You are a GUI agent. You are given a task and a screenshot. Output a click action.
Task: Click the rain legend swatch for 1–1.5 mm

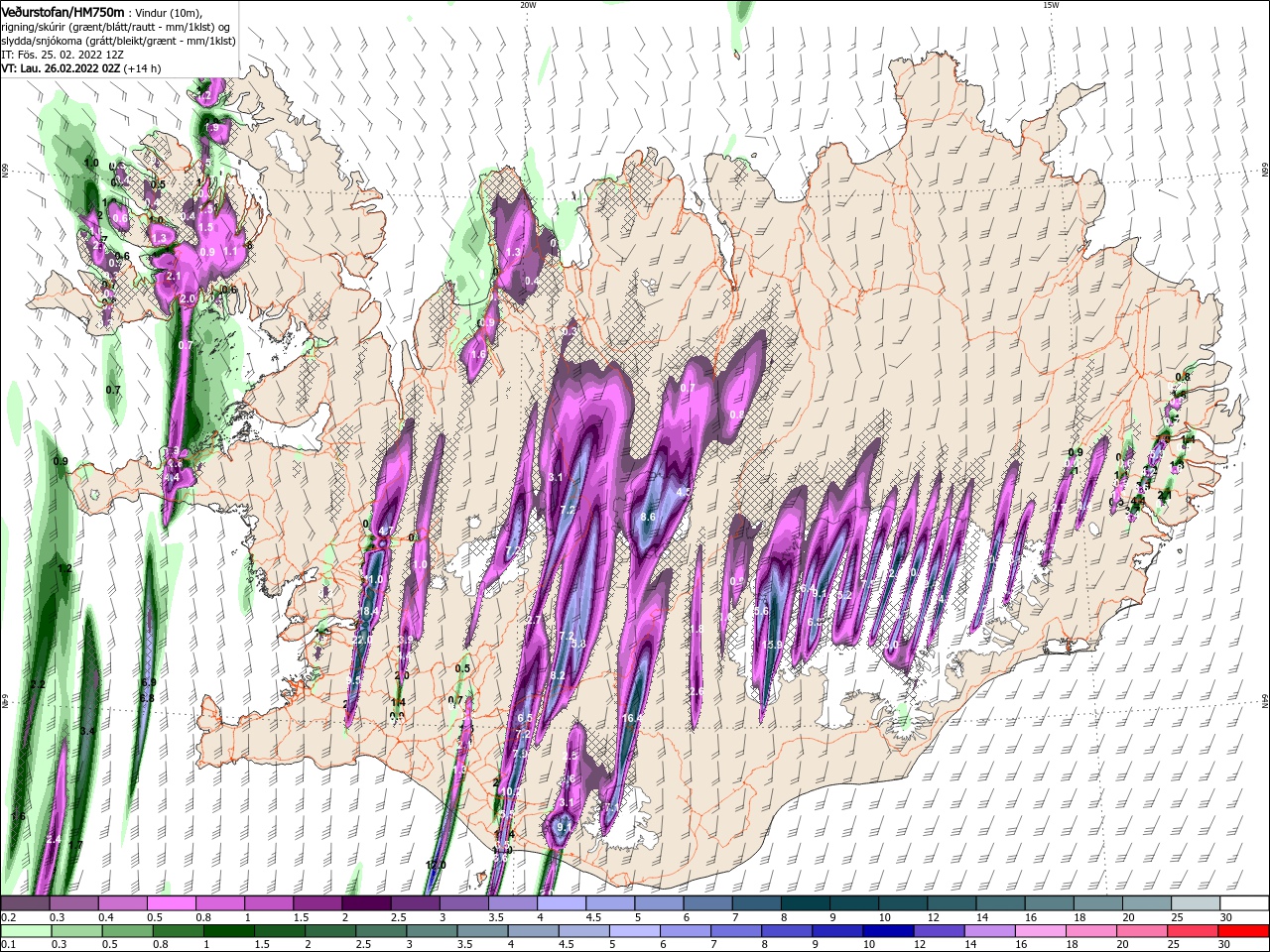click(x=228, y=931)
